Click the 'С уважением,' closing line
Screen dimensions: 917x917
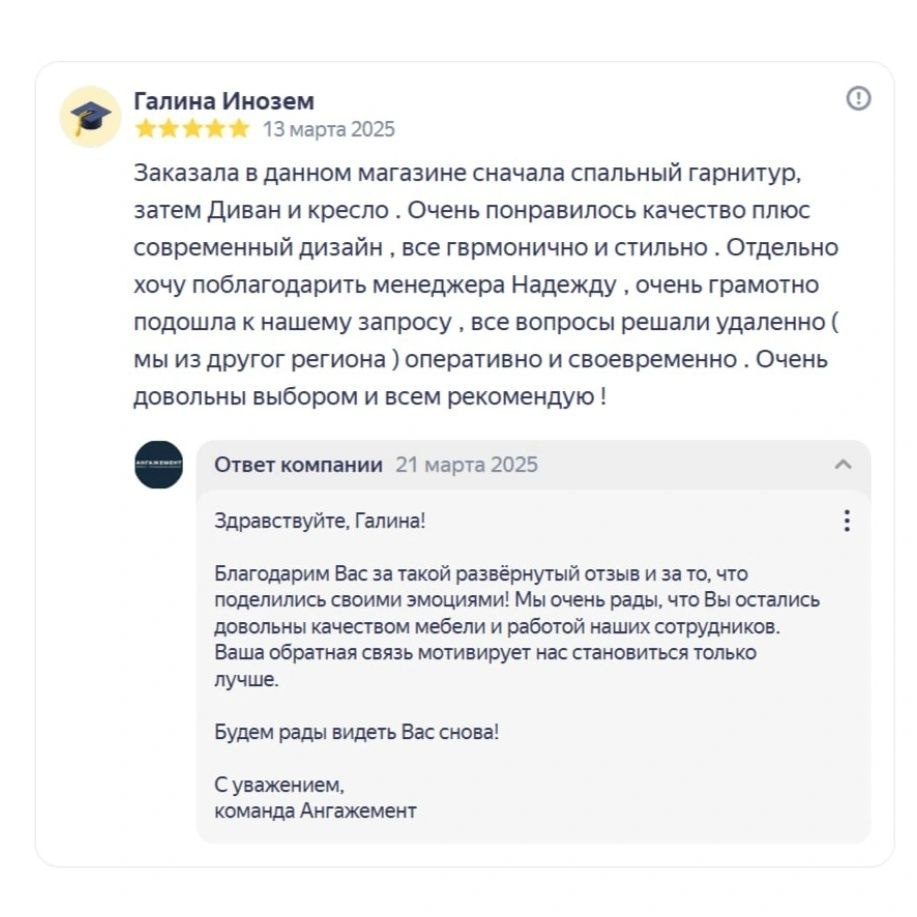point(279,785)
